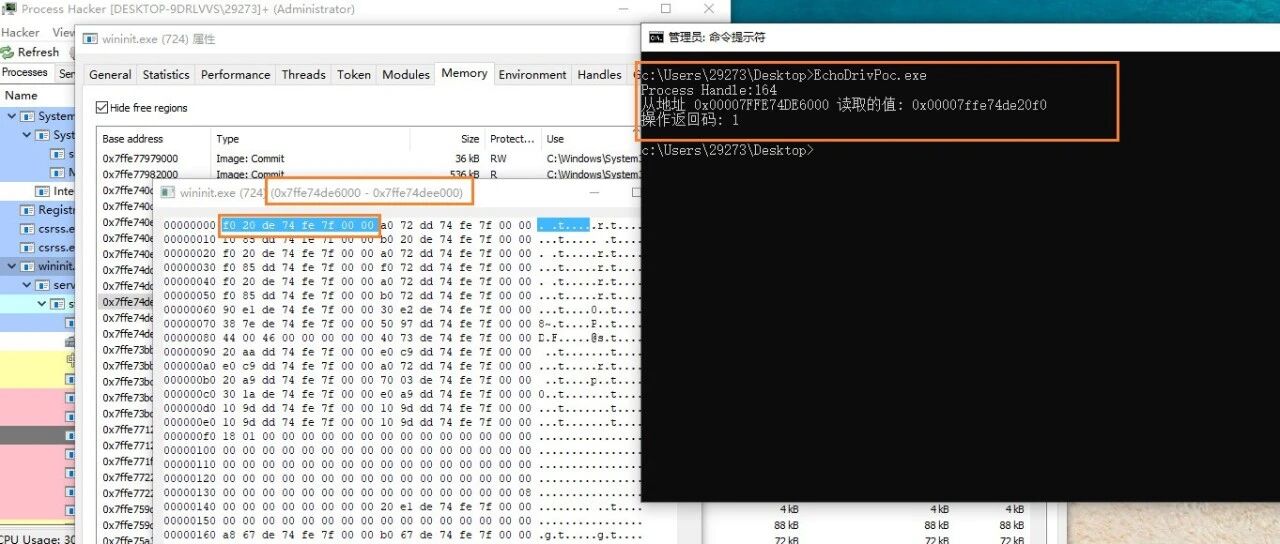Click the hex viewer address range title

pyautogui.click(x=368, y=192)
